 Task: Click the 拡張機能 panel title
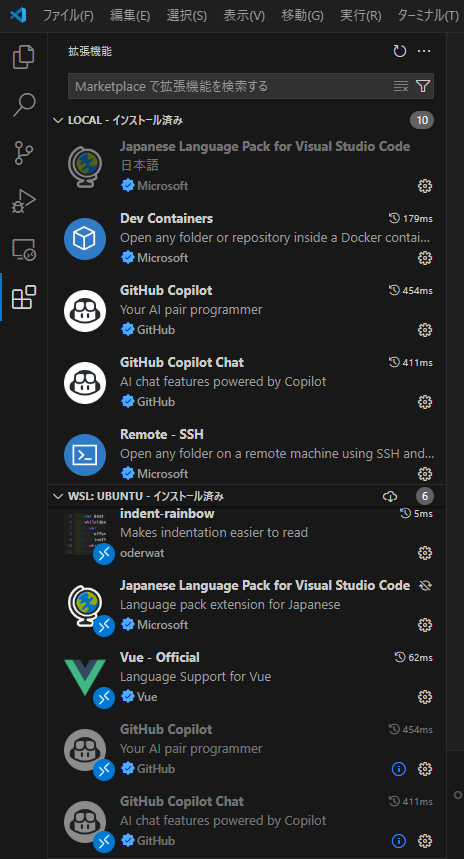(x=90, y=51)
